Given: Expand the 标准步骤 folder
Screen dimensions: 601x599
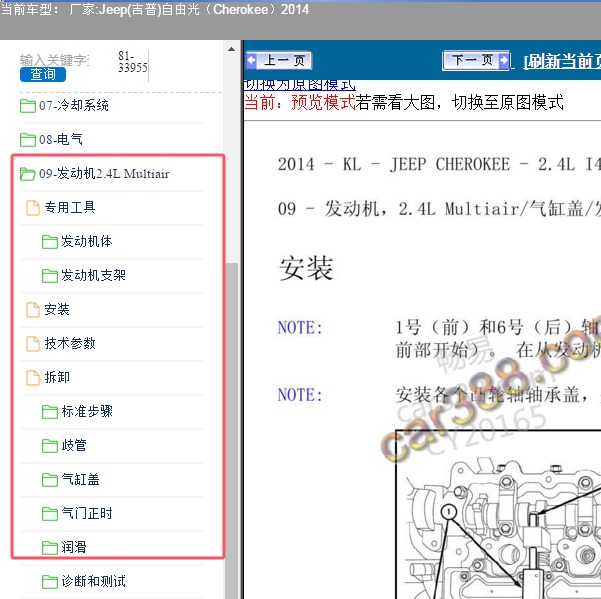Looking at the screenshot, I should pyautogui.click(x=87, y=412).
